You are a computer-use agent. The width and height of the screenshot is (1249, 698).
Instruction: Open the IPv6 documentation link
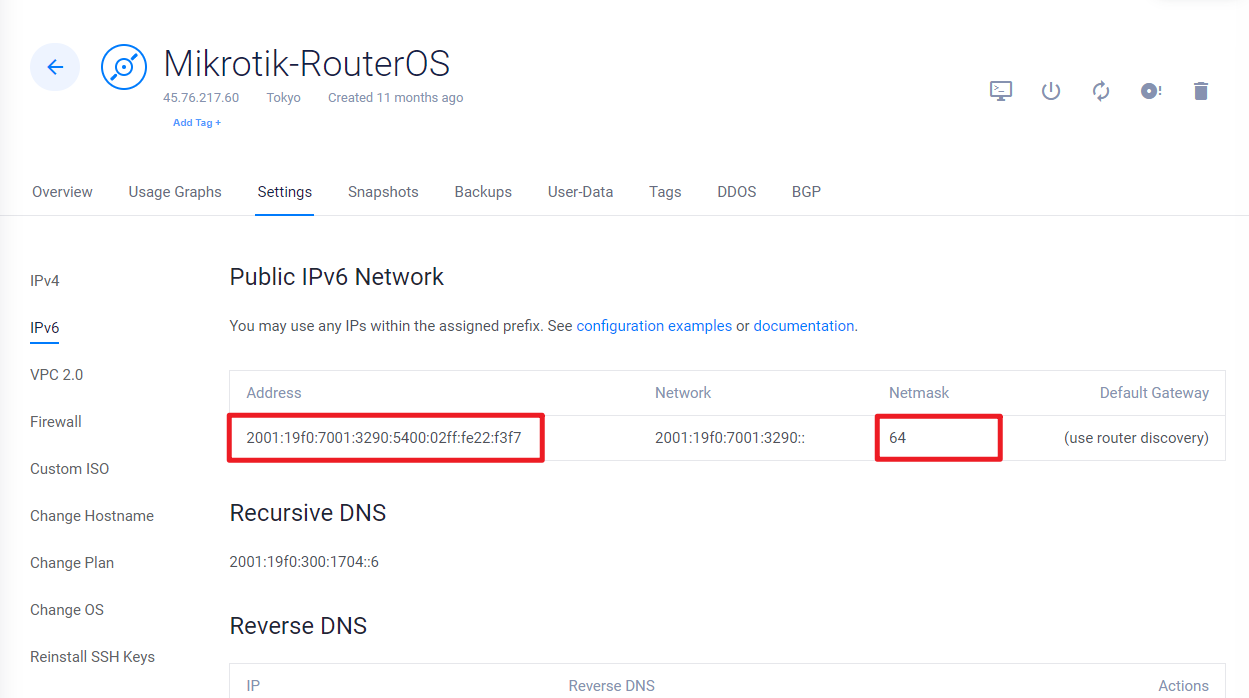tap(804, 325)
